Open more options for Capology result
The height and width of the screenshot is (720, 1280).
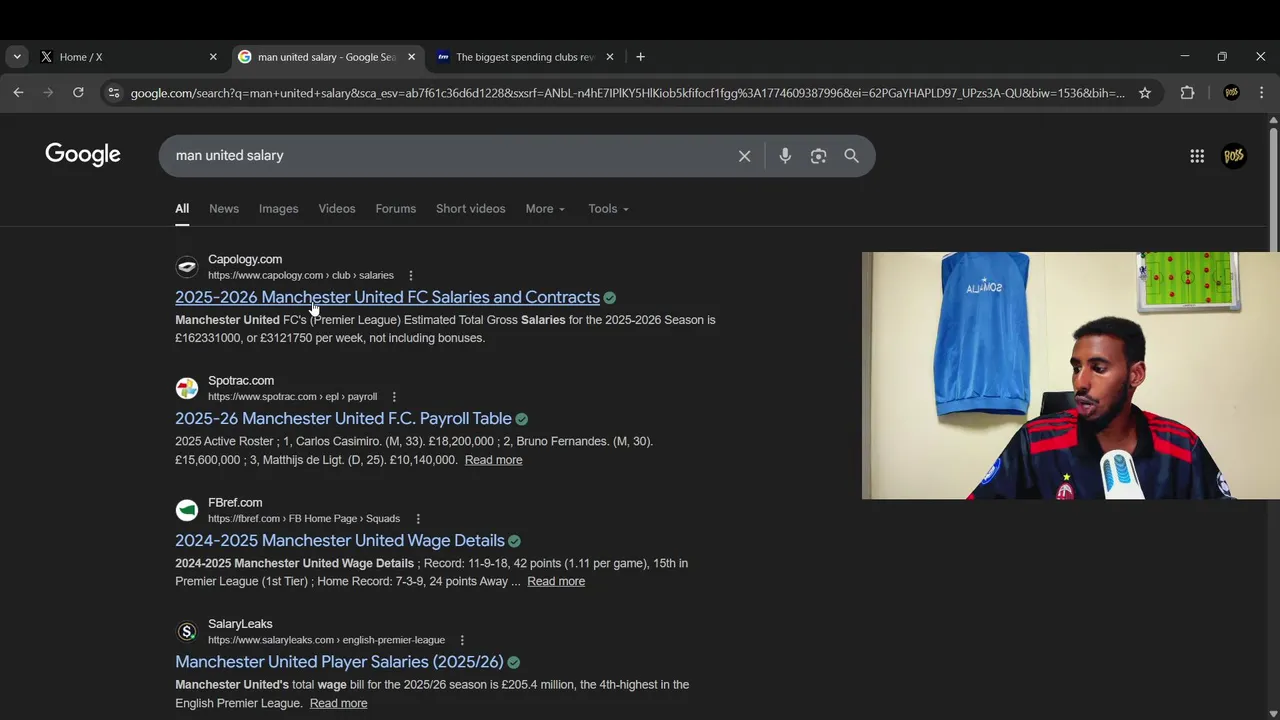410,276
